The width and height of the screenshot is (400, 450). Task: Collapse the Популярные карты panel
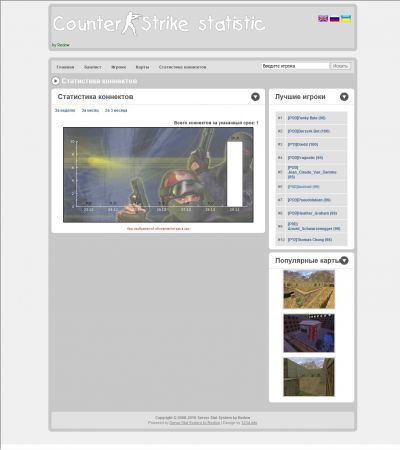tap(344, 261)
